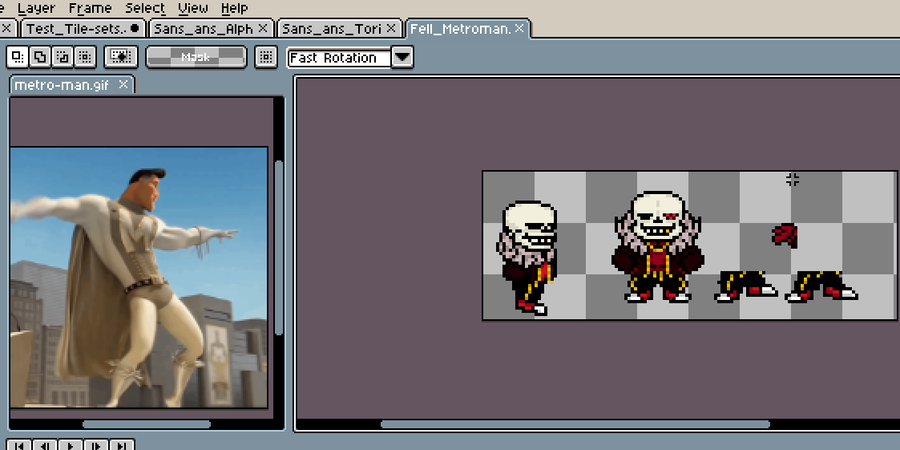The height and width of the screenshot is (450, 900).
Task: Click the horizontal scrollbar of metro-man.gif view
Action: pos(147,425)
